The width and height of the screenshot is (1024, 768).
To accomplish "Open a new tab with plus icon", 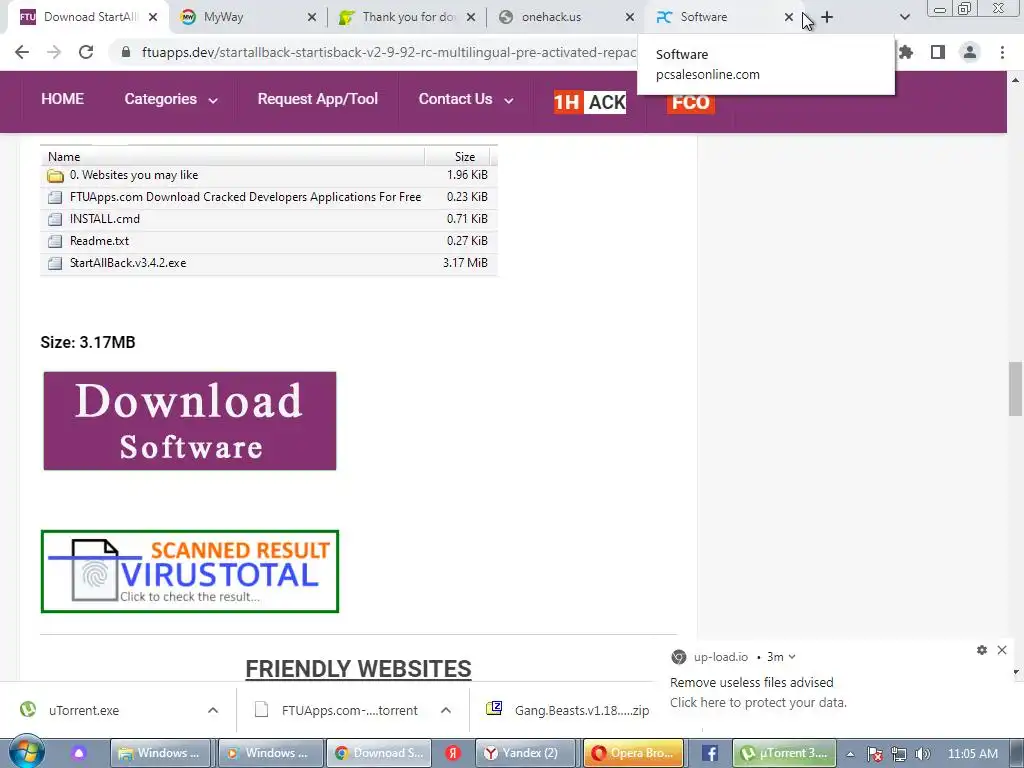I will 827,17.
